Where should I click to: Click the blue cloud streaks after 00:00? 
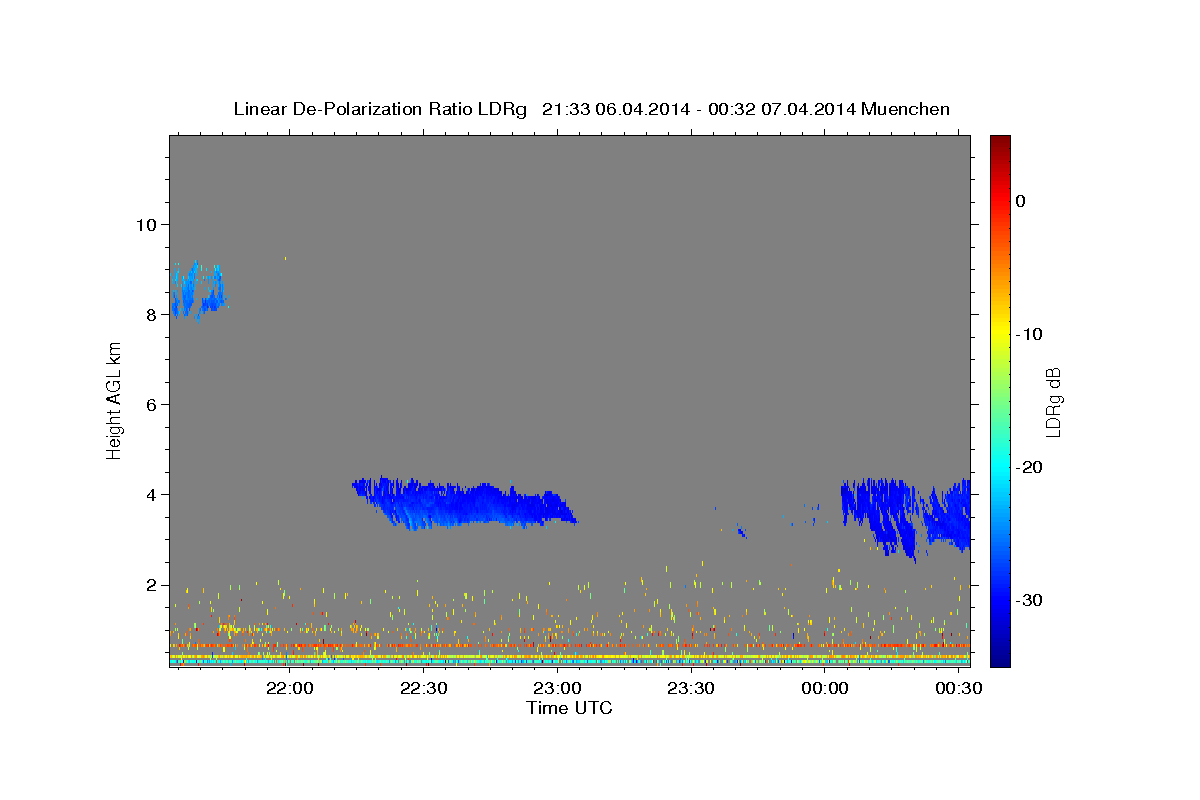point(905,518)
